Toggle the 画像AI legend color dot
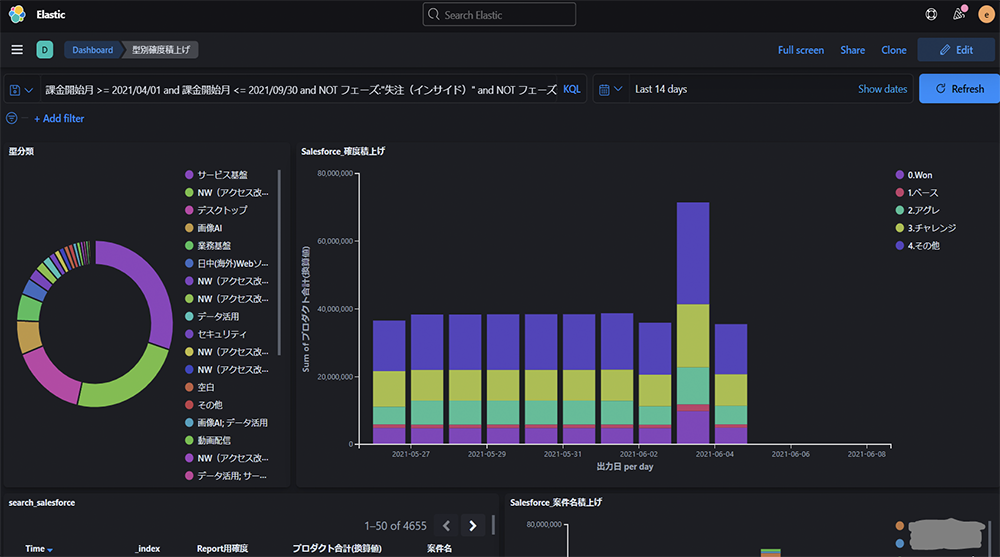This screenshot has width=1000, height=557. click(x=189, y=228)
